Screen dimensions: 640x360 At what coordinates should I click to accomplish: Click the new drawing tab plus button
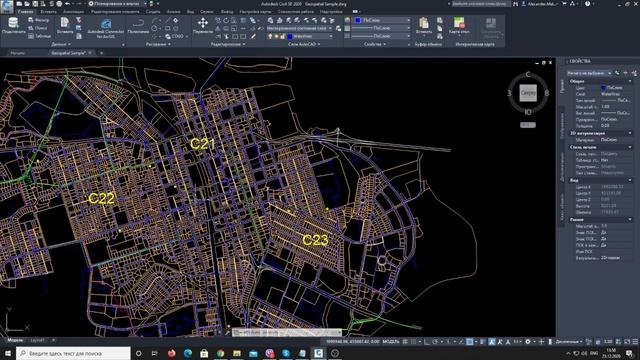coord(101,53)
